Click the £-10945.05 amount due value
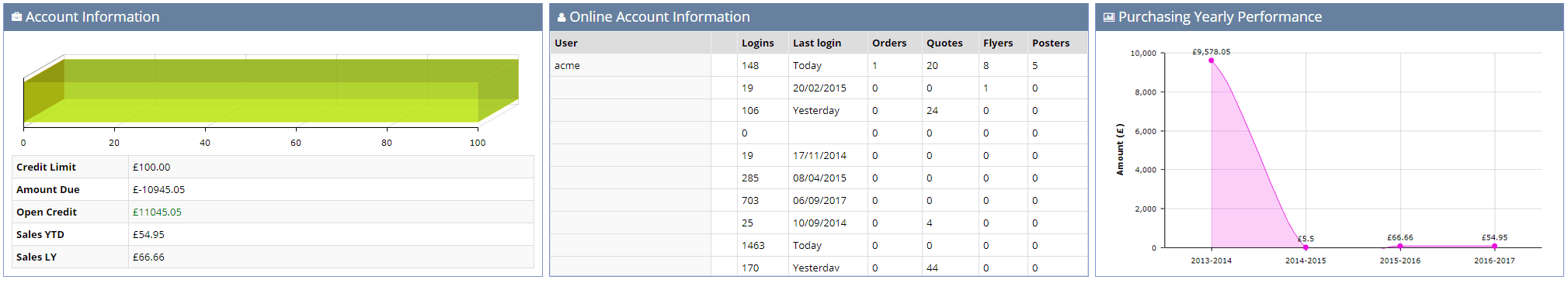 158,190
